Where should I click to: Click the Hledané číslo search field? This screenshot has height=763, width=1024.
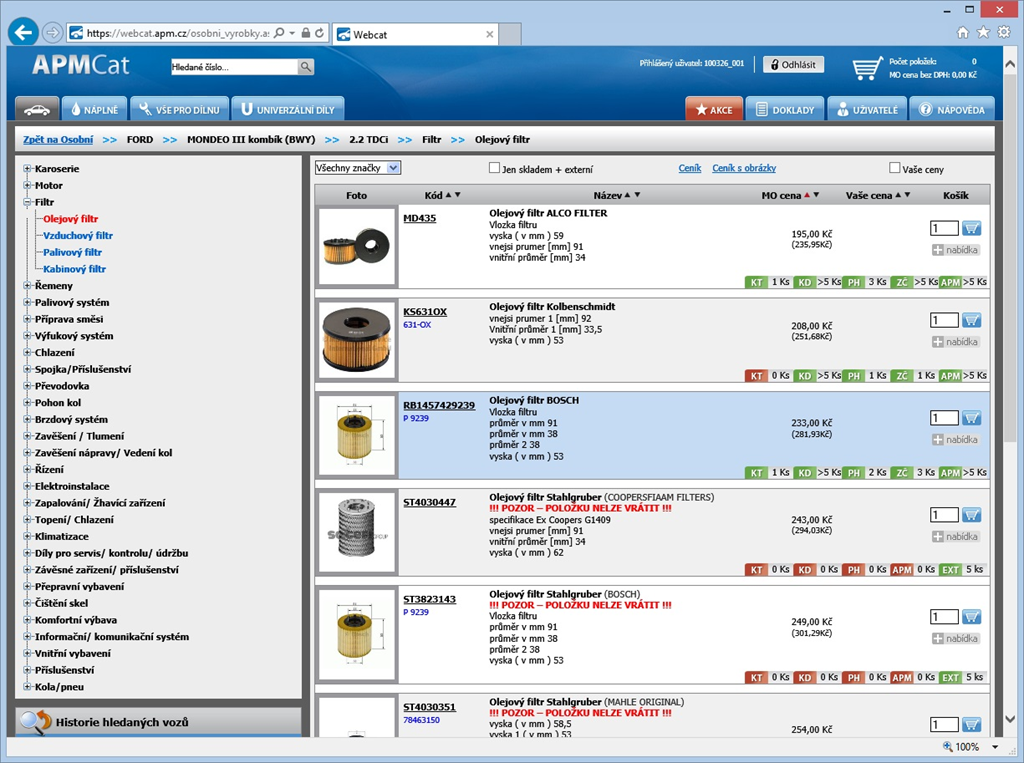(x=234, y=67)
